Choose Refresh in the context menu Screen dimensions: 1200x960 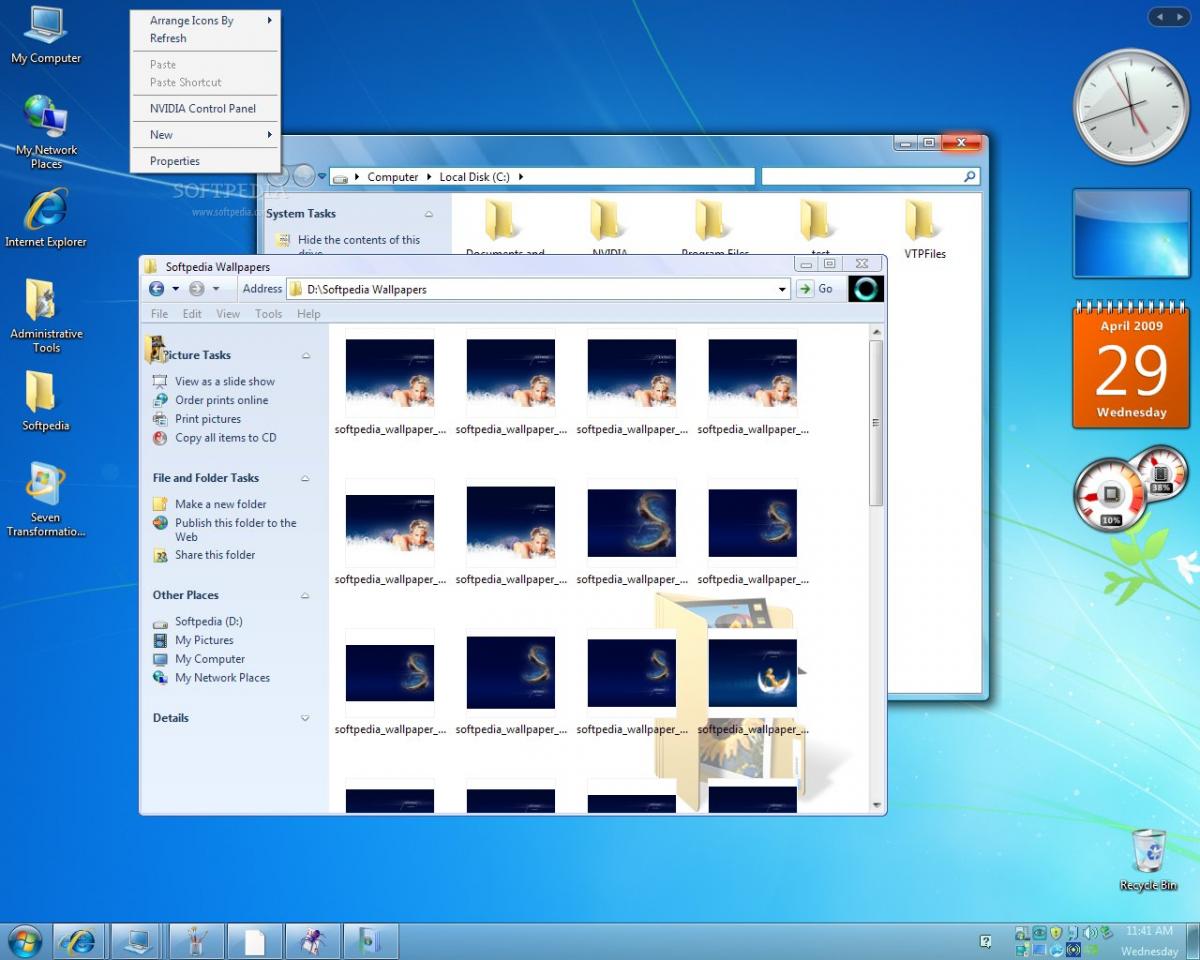point(204,38)
